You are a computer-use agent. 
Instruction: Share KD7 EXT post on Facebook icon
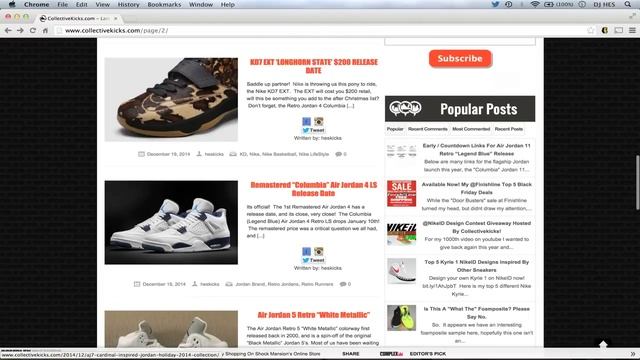pos(307,121)
